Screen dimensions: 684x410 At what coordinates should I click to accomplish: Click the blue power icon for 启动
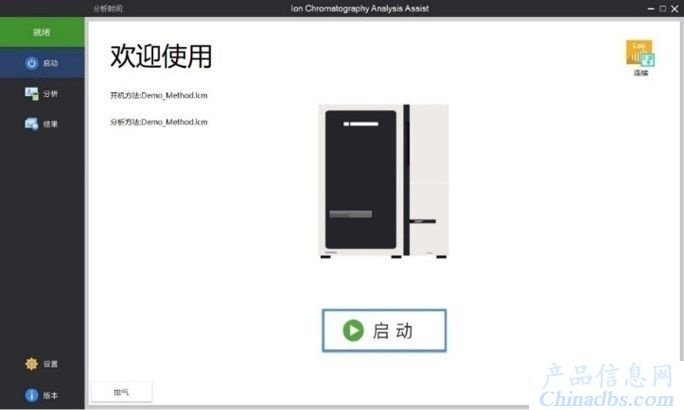click(31, 63)
